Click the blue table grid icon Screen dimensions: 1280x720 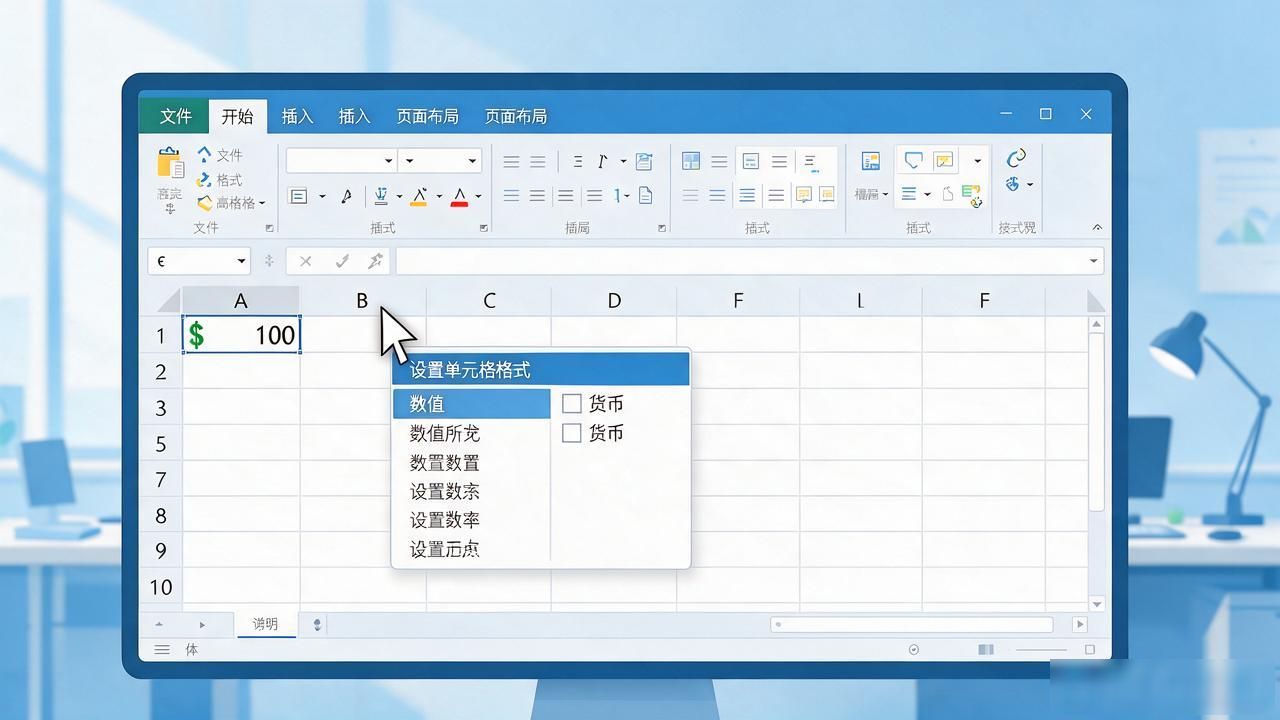coord(691,161)
